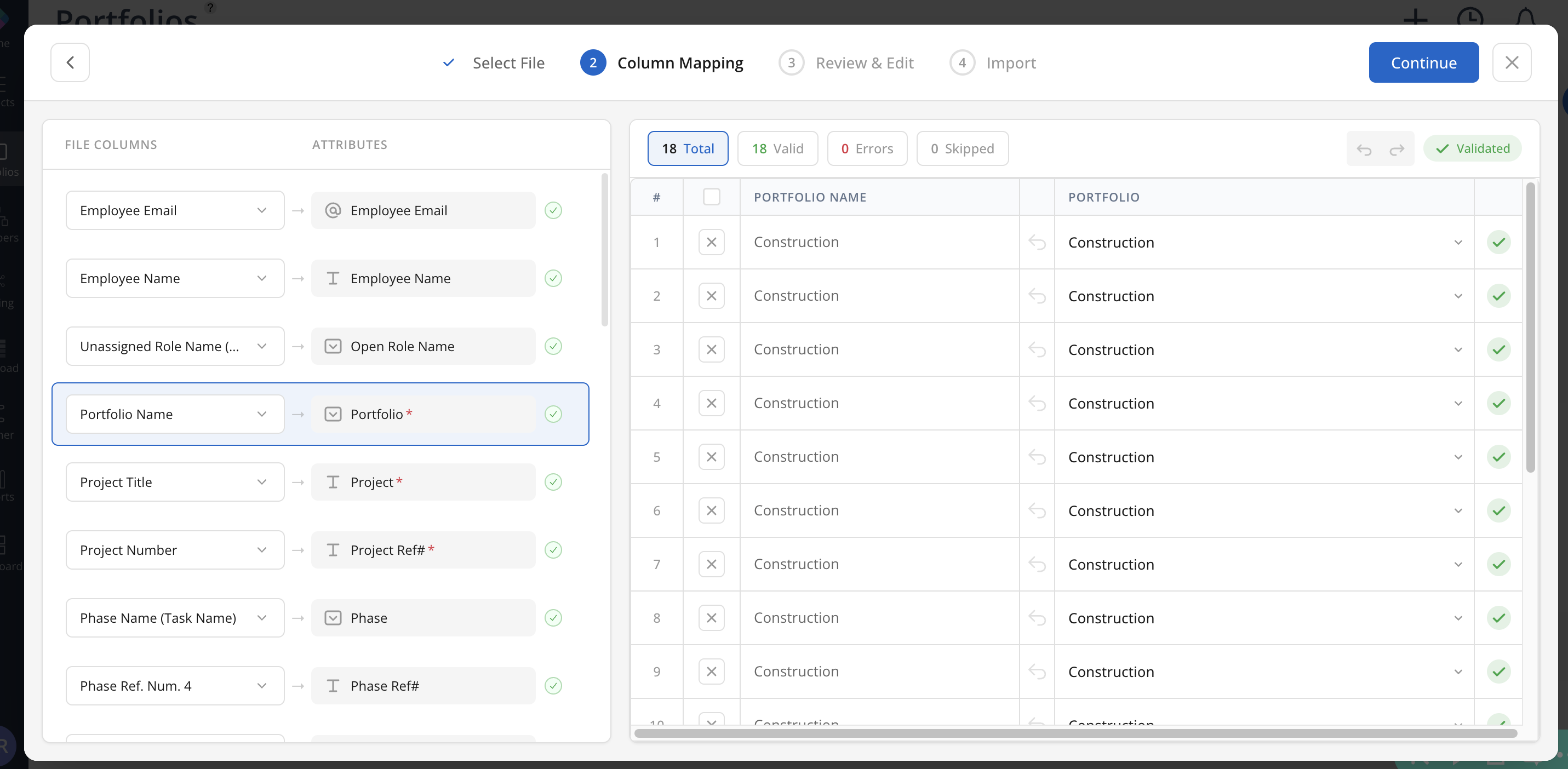Click the at-sign icon in Employee Email attribute
The image size is (1568, 769).
click(x=333, y=210)
